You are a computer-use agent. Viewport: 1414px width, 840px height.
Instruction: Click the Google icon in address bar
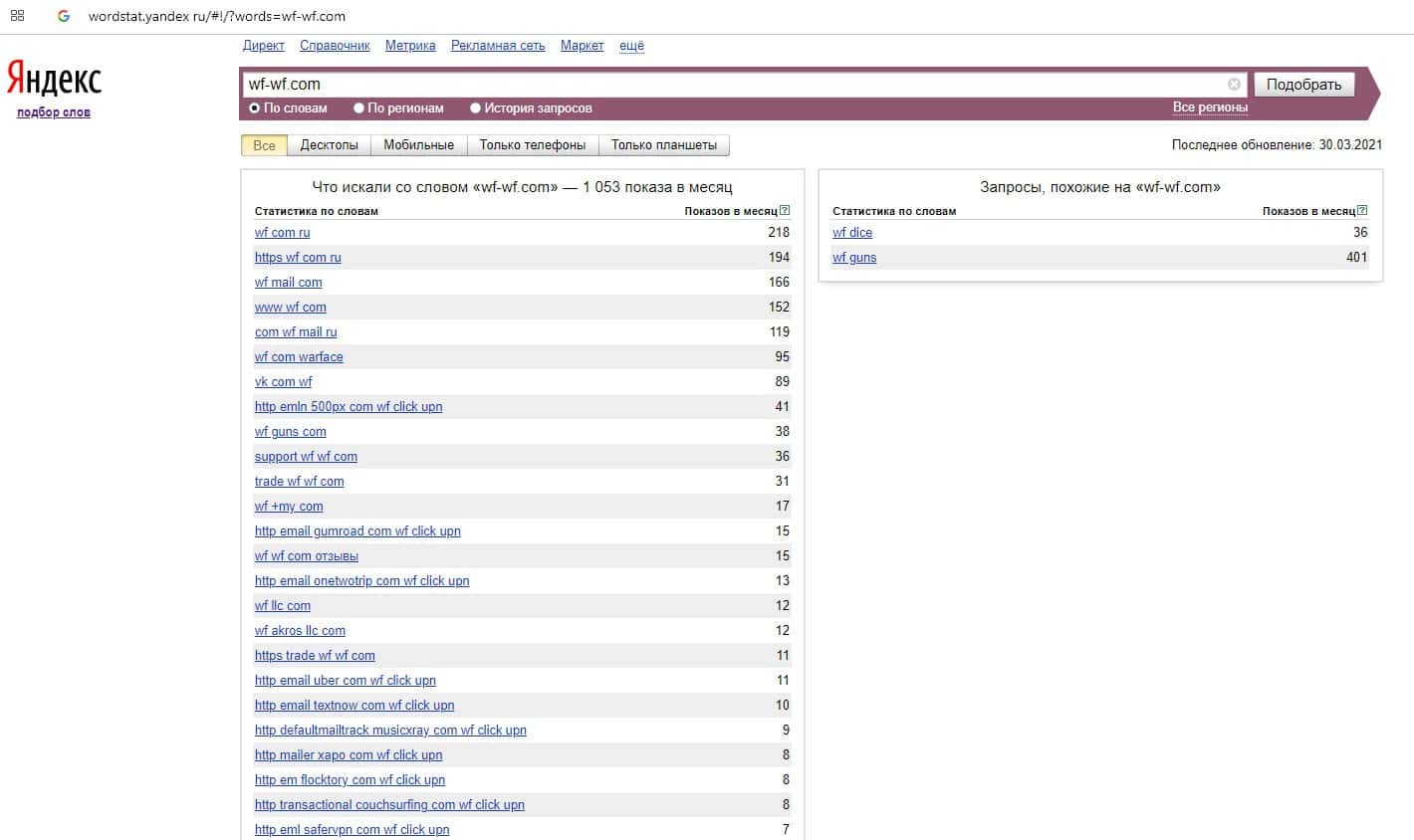coord(64,16)
